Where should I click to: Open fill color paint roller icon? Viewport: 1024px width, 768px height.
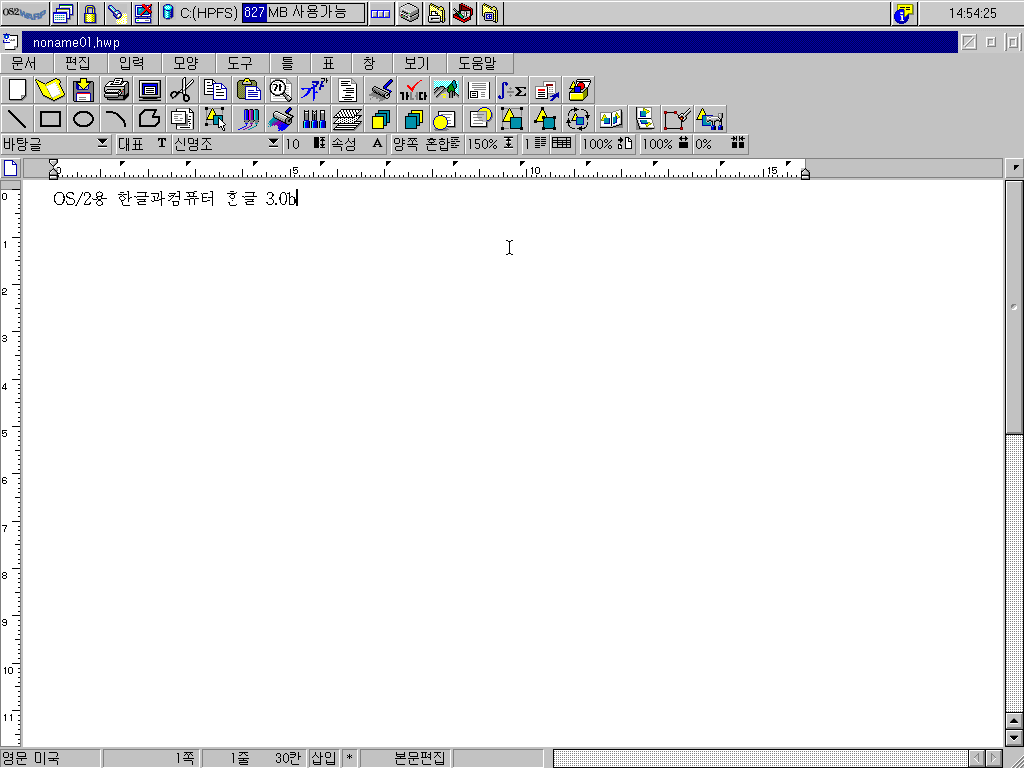281,119
